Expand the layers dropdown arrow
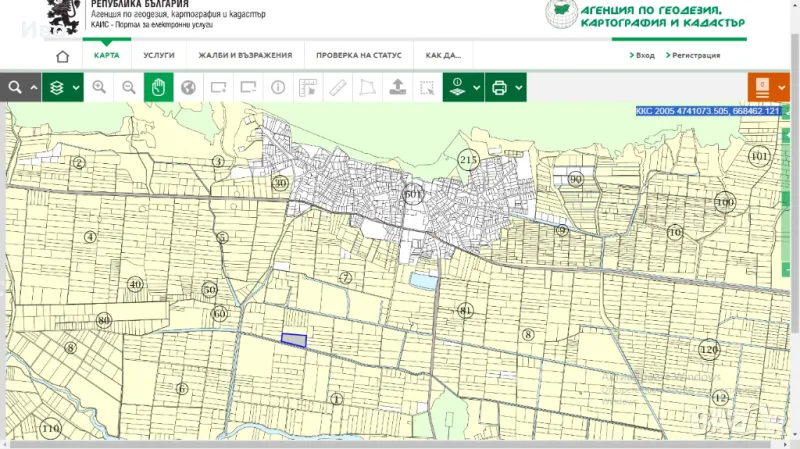 [76, 88]
